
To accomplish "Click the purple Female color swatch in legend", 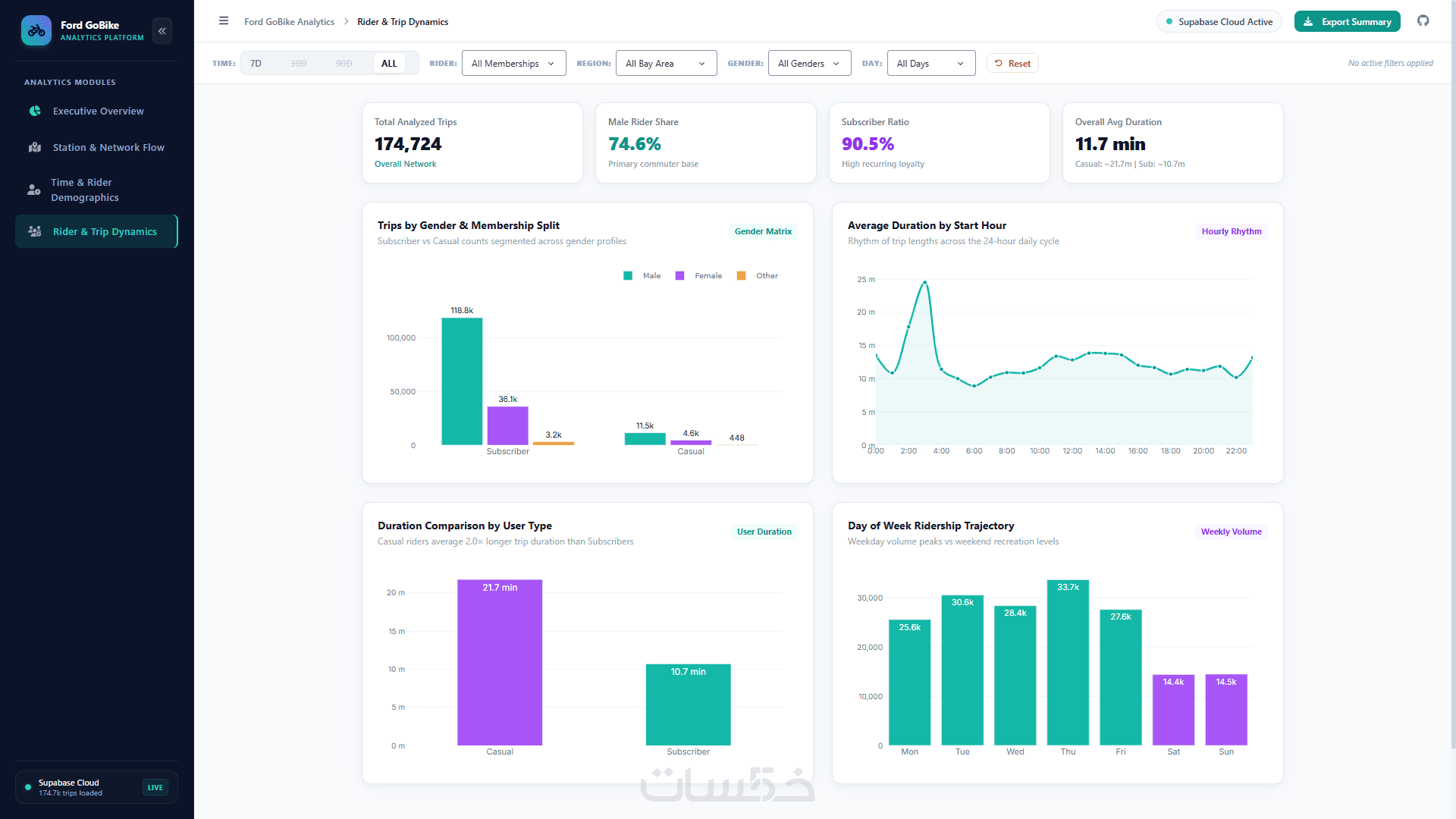I will pyautogui.click(x=680, y=276).
